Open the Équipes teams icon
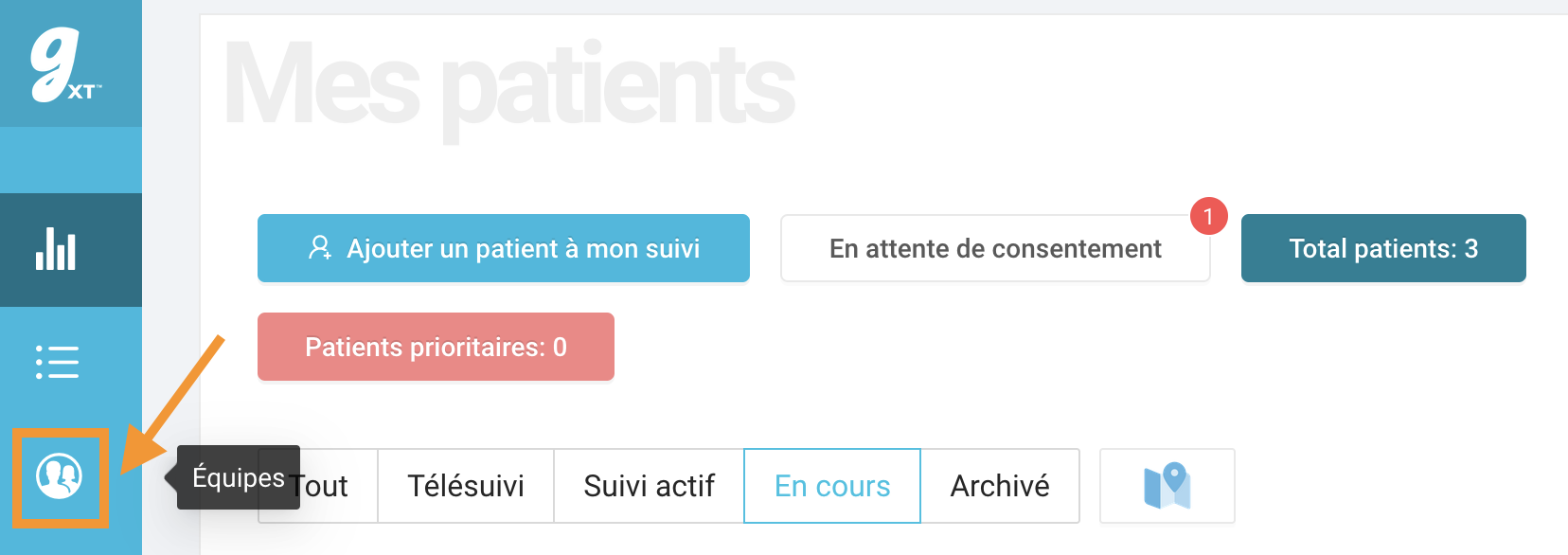Viewport: 1568px width, 555px height. click(59, 475)
